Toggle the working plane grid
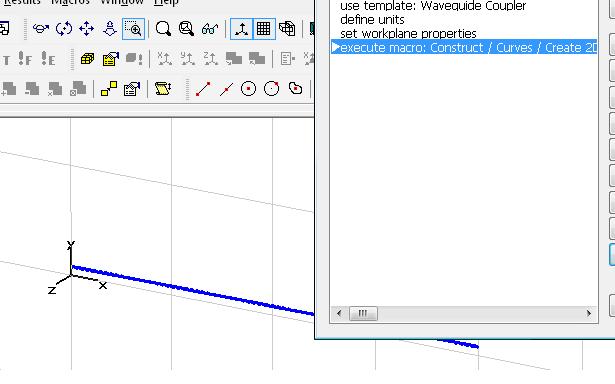Viewport: 615px width, 384px height. click(264, 29)
